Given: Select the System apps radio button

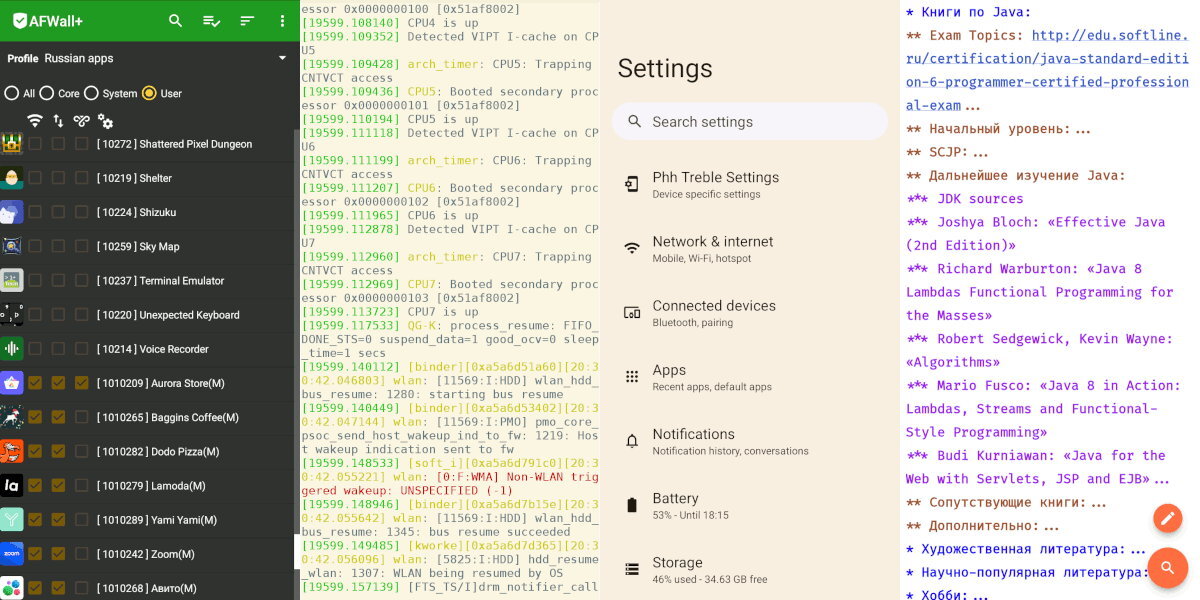Looking at the screenshot, I should pyautogui.click(x=91, y=93).
